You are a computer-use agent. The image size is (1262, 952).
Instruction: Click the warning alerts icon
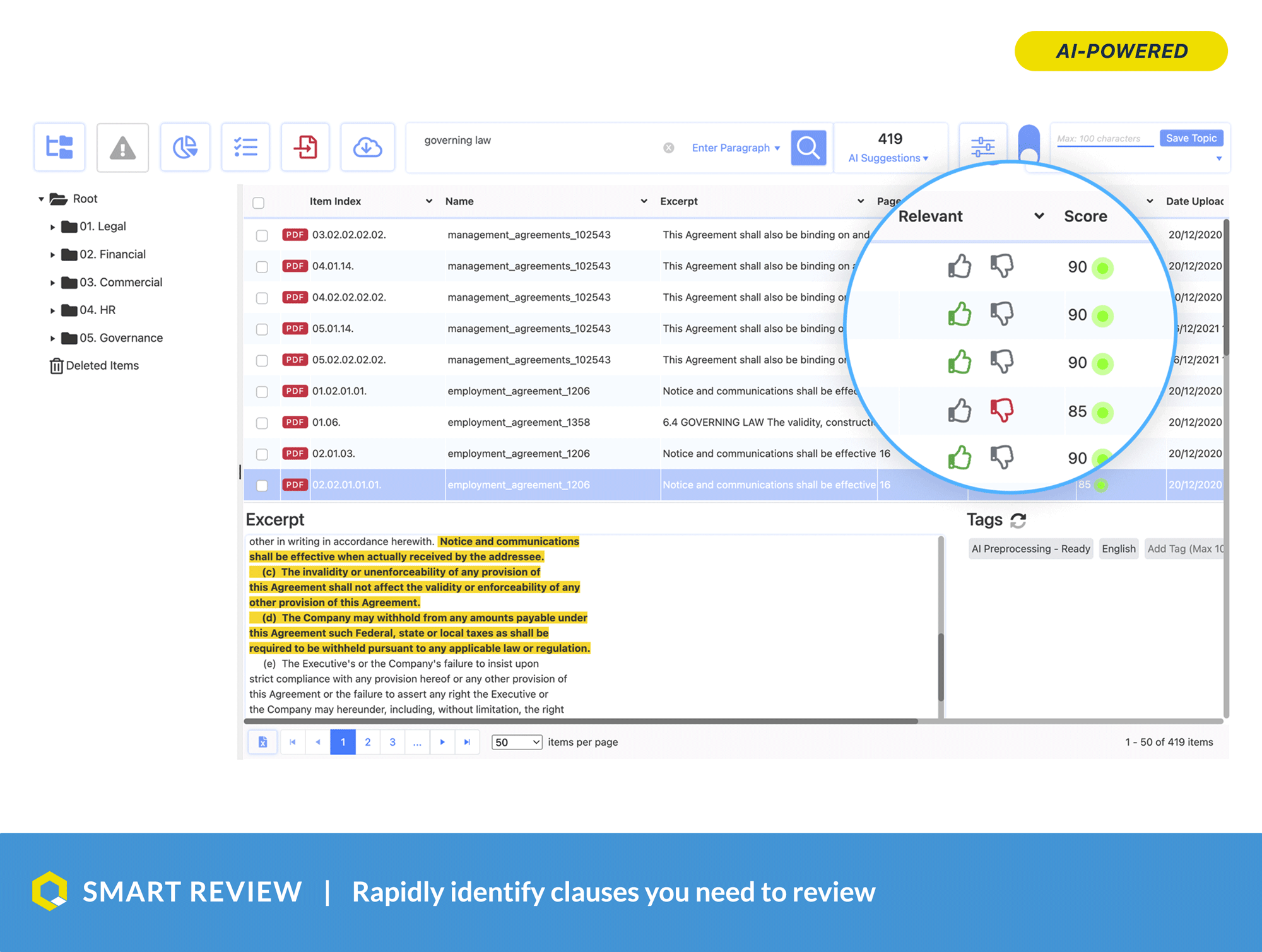[122, 147]
